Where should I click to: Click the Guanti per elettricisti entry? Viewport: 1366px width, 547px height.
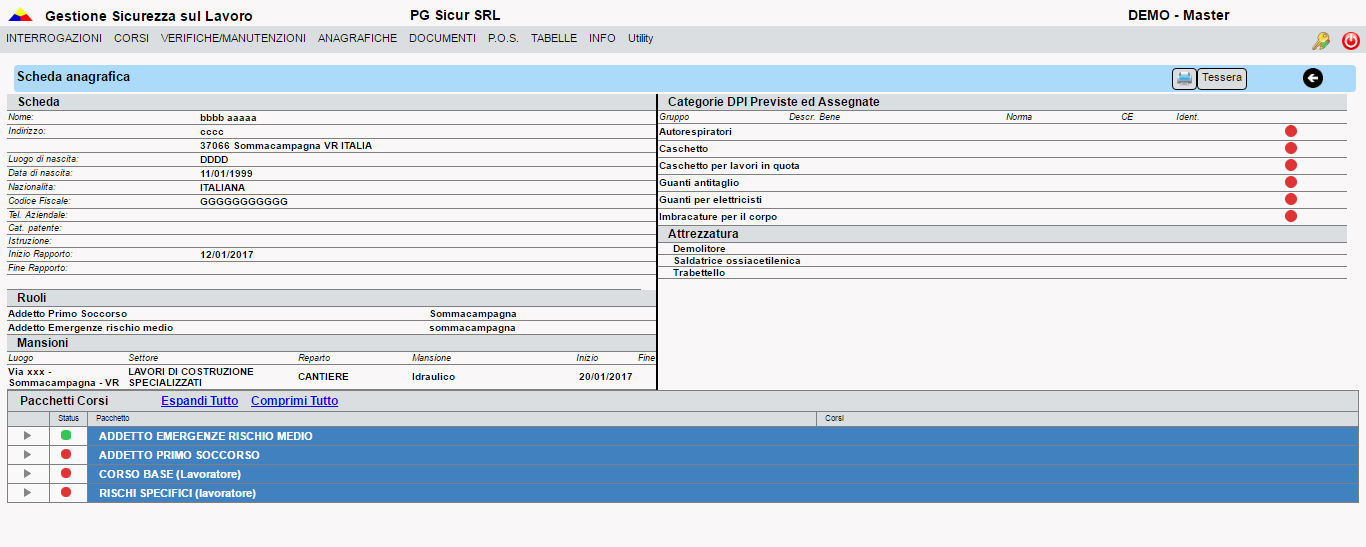710,199
